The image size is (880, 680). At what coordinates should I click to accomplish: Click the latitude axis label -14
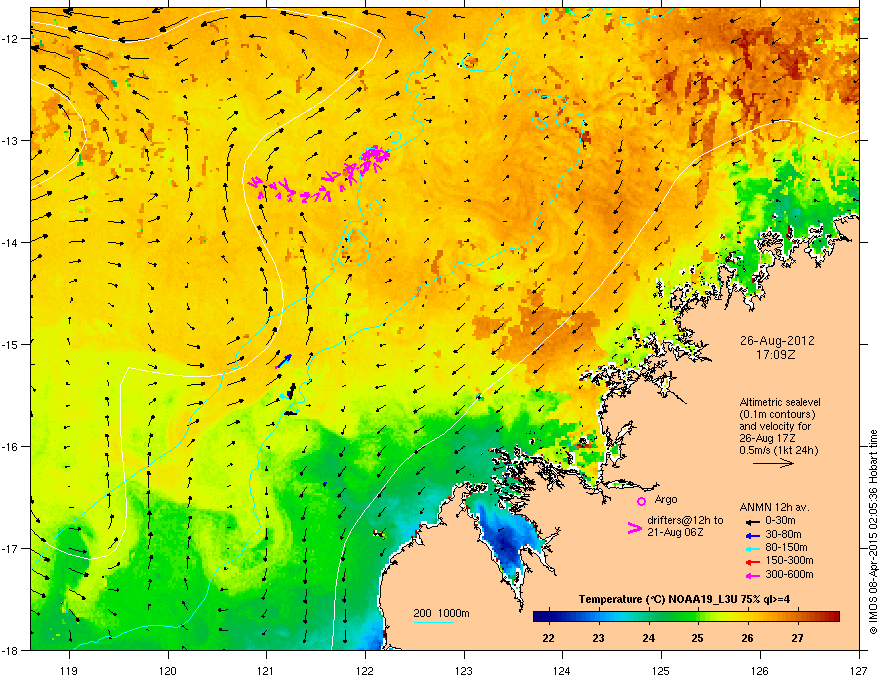coord(10,243)
